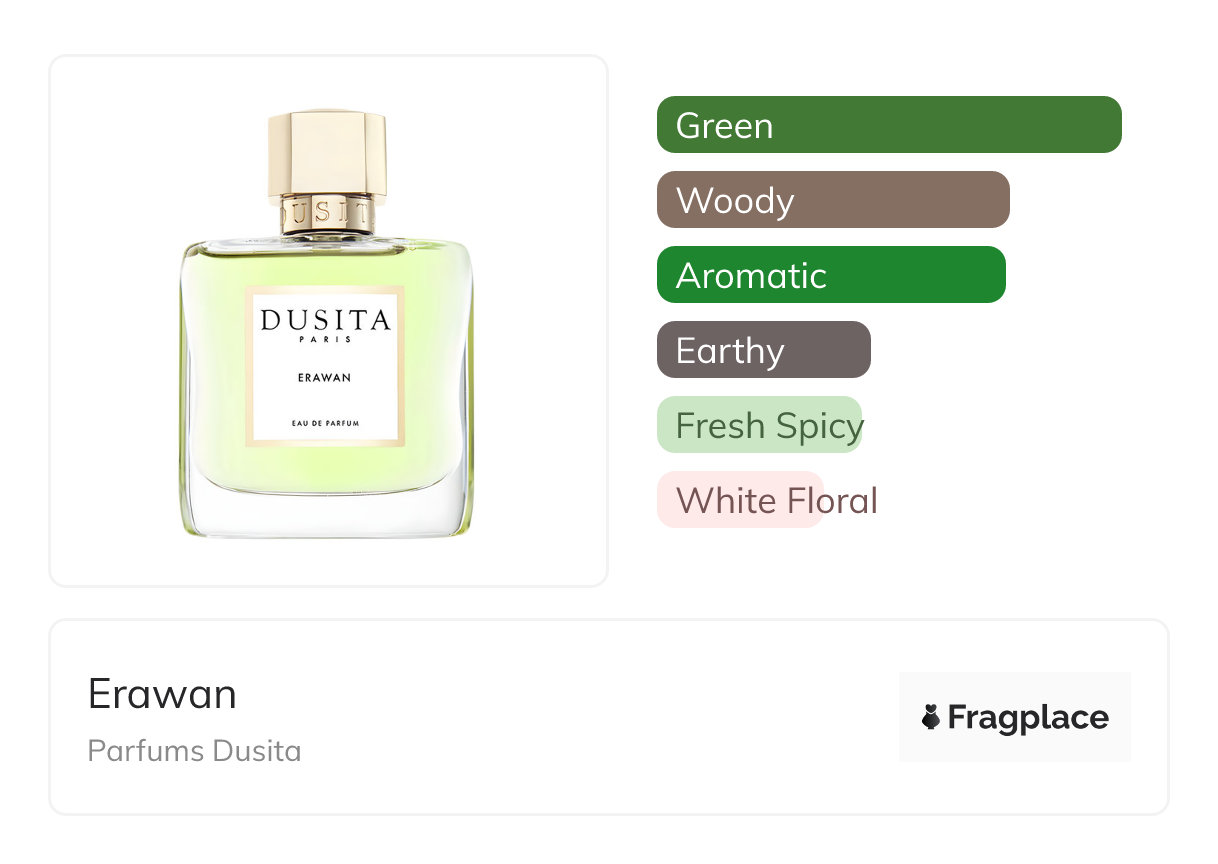Select the Green accord bar
Viewport: 1218px width, 864px height.
pyautogui.click(x=889, y=125)
